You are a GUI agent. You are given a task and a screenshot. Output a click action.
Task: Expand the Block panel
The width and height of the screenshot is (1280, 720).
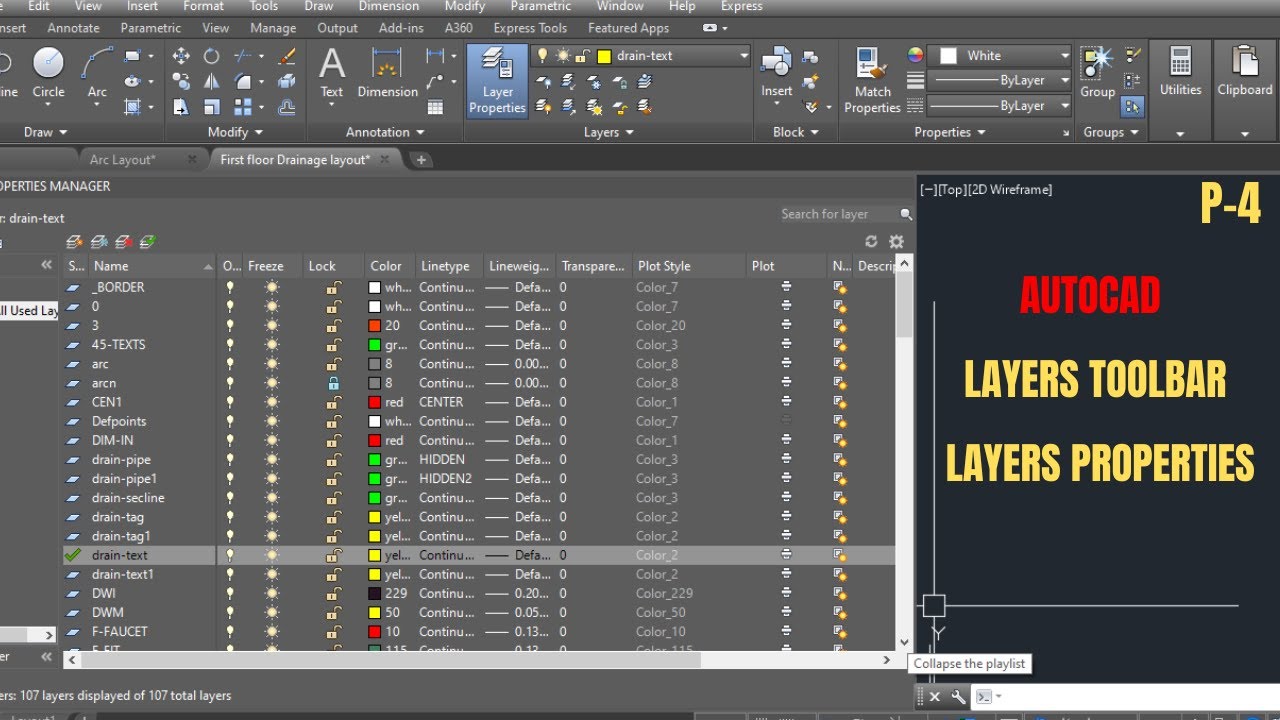pyautogui.click(x=796, y=132)
